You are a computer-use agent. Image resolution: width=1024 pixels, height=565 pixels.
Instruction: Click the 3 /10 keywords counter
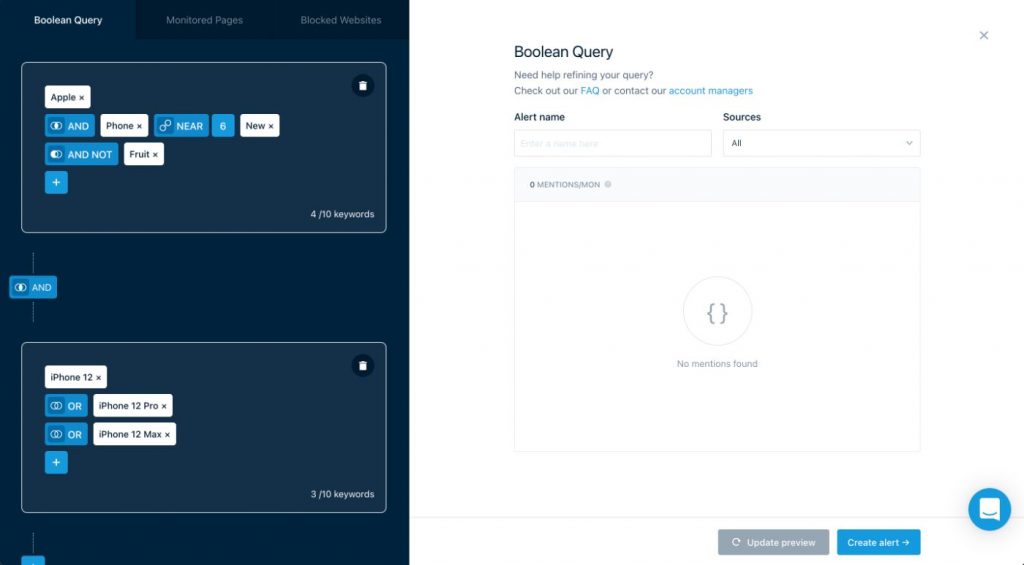click(x=342, y=494)
